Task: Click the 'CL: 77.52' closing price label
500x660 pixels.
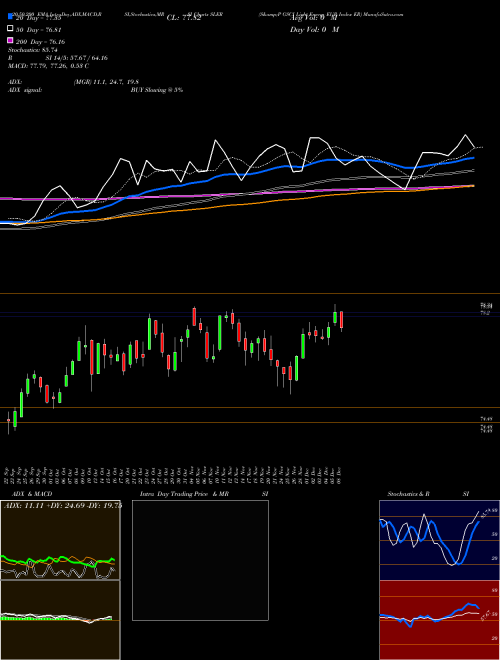Action: tap(184, 18)
